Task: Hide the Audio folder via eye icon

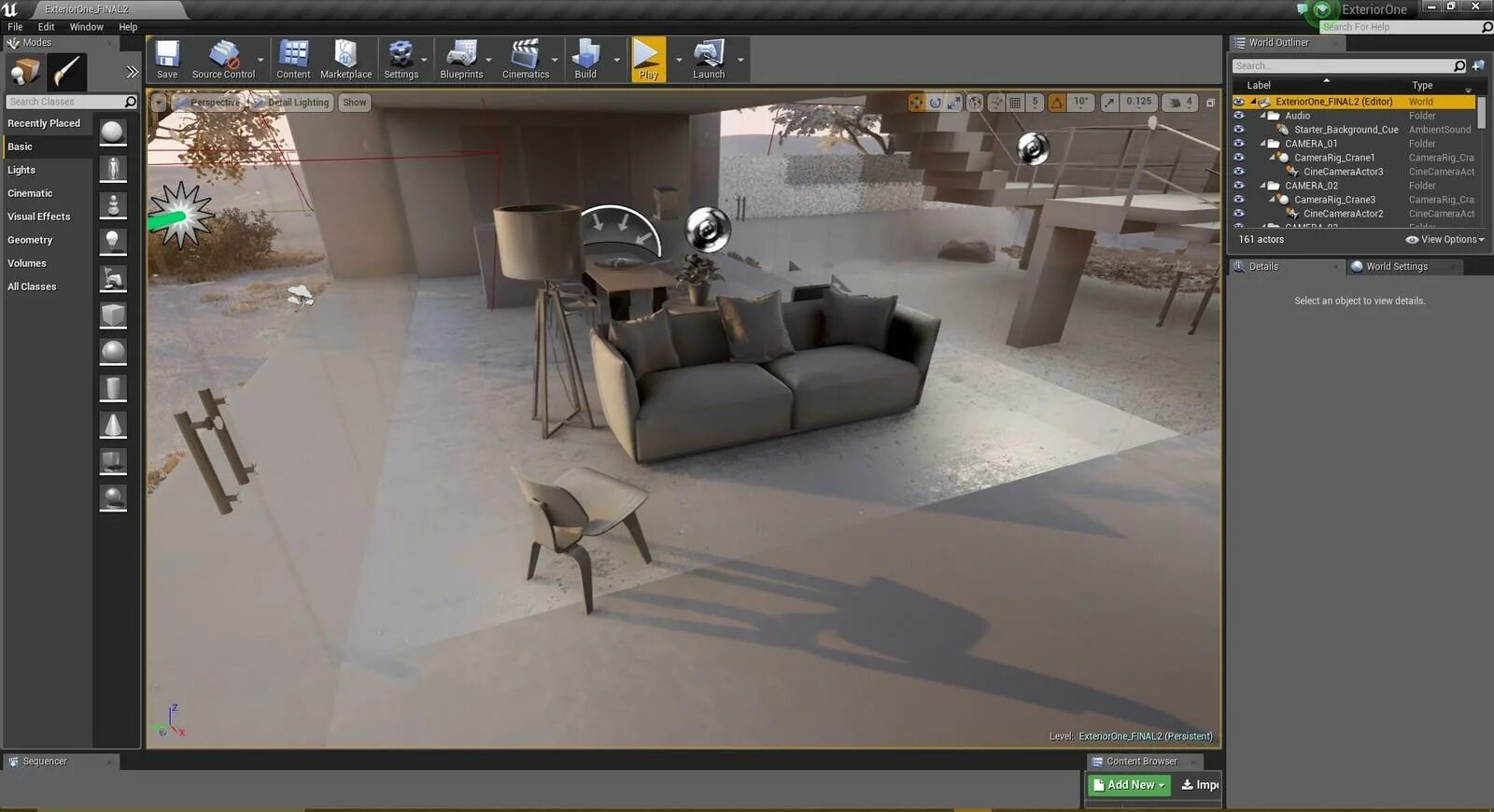Action: [x=1238, y=116]
